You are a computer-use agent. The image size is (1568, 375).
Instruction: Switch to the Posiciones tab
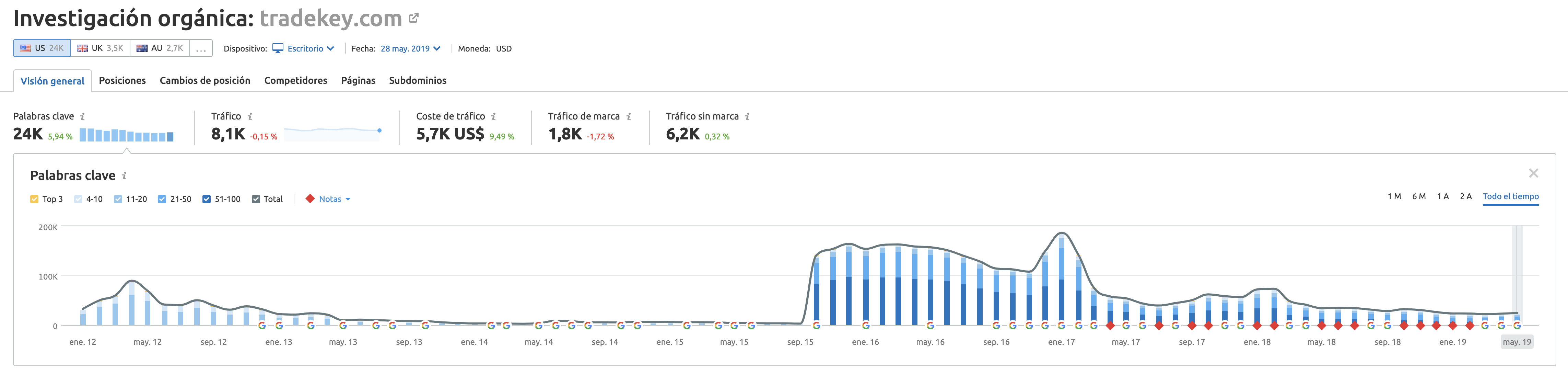pos(122,80)
